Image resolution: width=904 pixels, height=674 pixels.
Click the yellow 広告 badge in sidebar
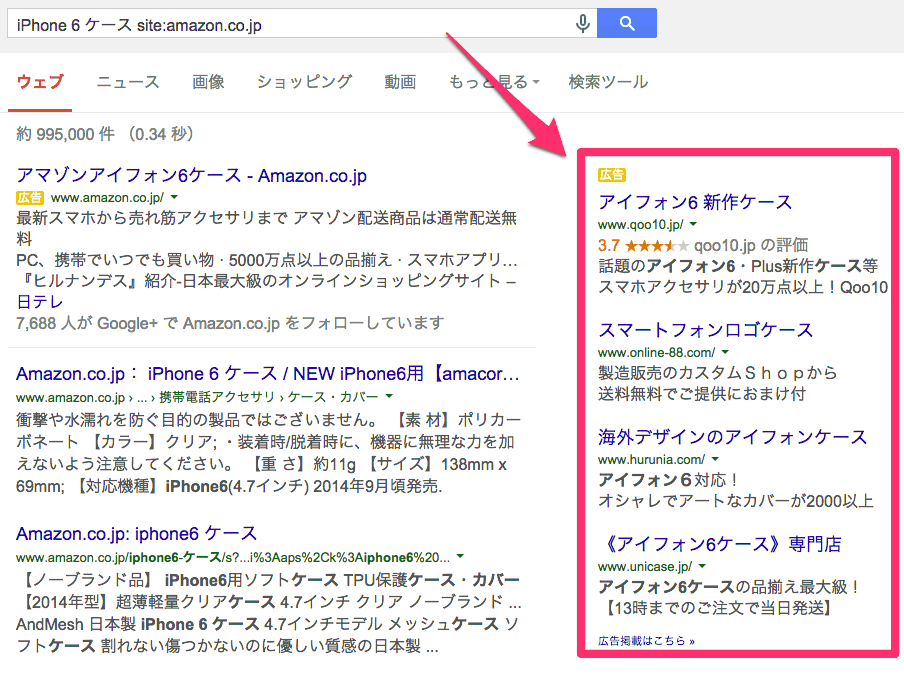pos(612,175)
